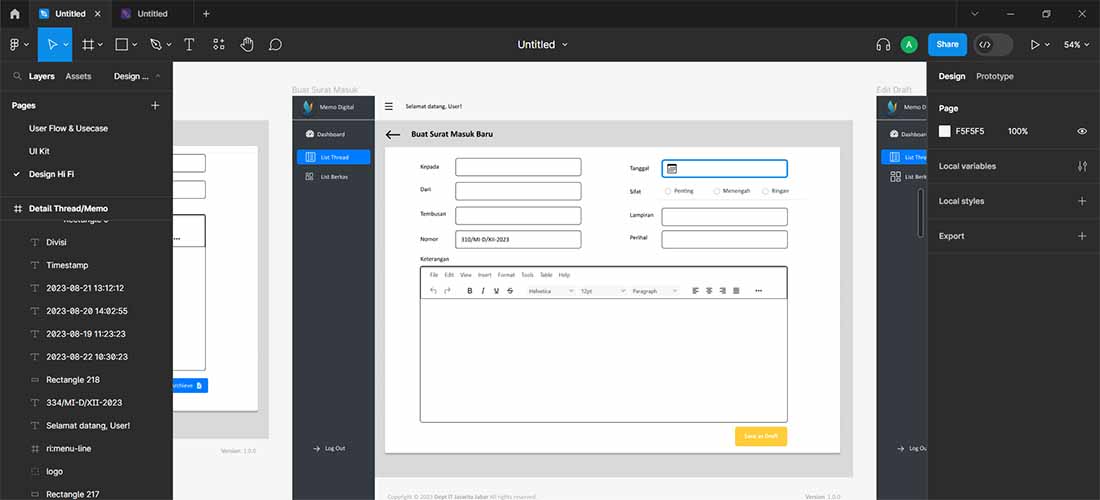This screenshot has height=500, width=1100.
Task: Click the home icon in tab bar
Action: pyautogui.click(x=15, y=13)
